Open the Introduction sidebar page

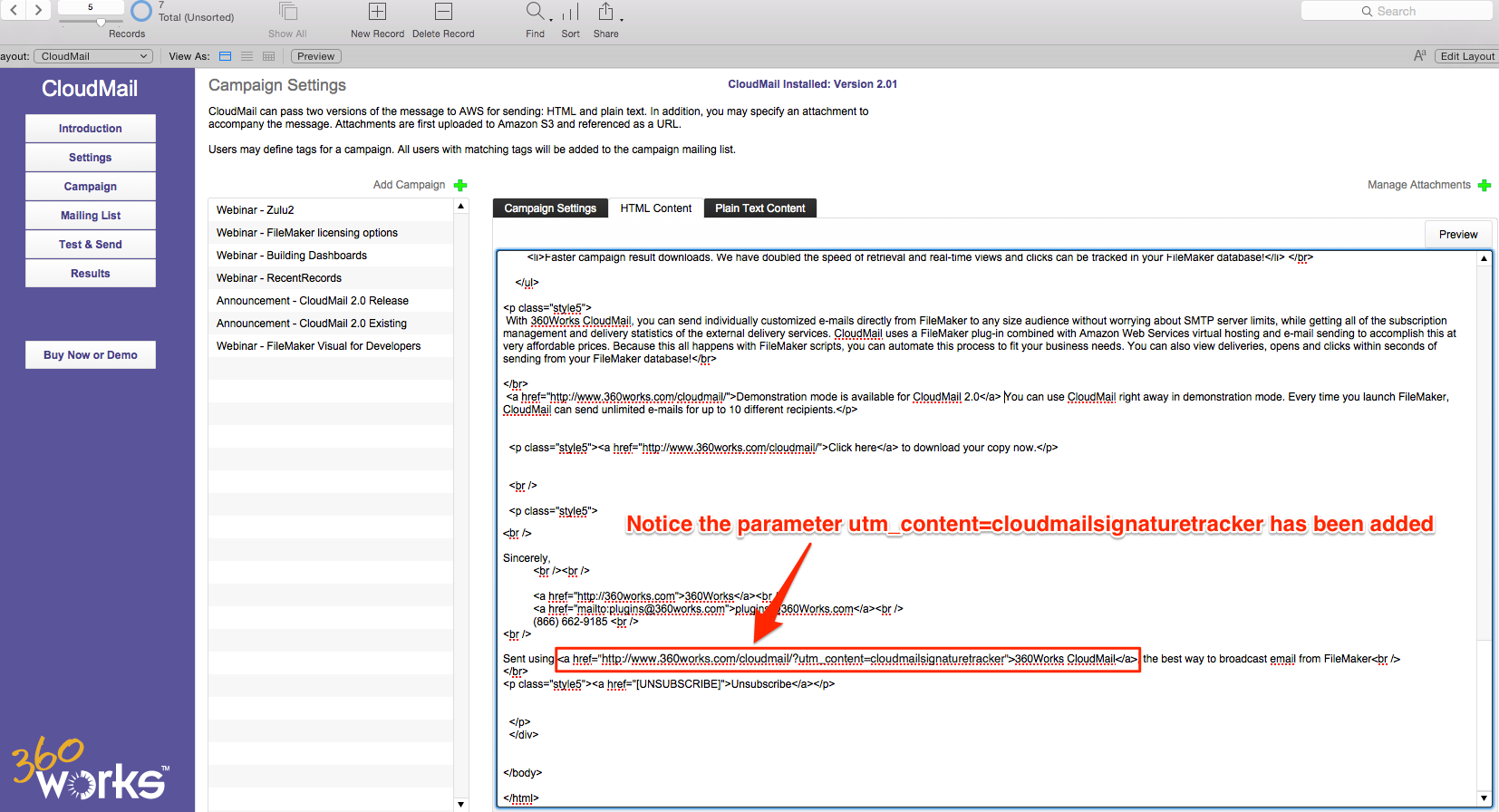pos(91,129)
